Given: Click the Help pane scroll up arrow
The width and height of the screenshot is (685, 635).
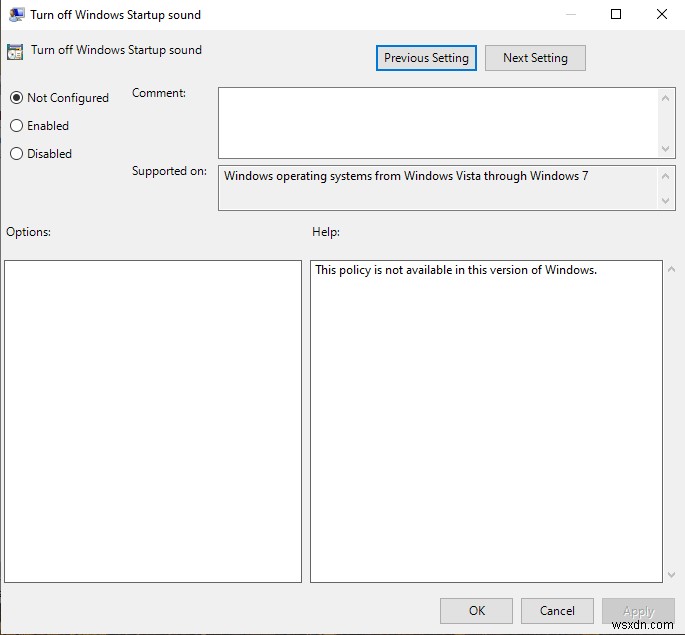Looking at the screenshot, I should click(671, 269).
